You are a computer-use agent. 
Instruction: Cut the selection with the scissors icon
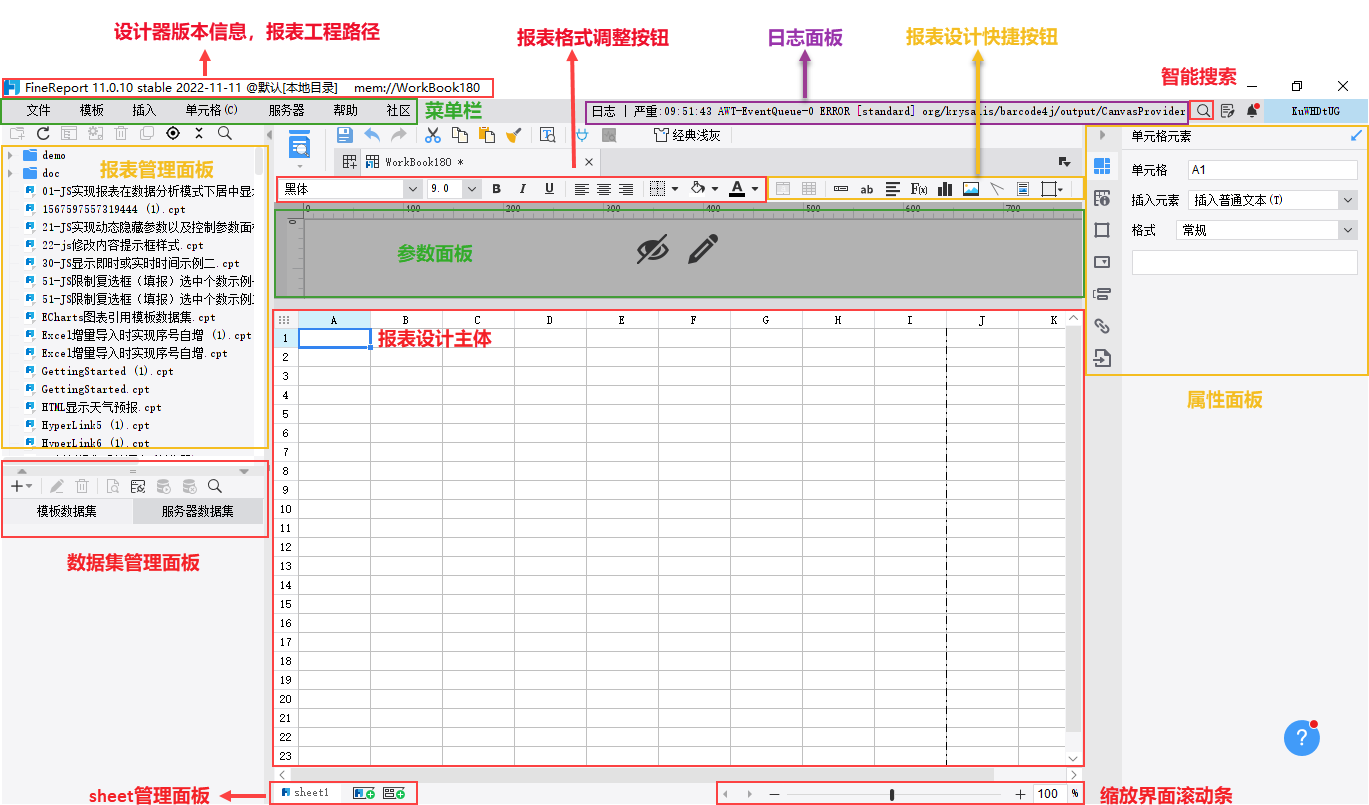pos(433,135)
